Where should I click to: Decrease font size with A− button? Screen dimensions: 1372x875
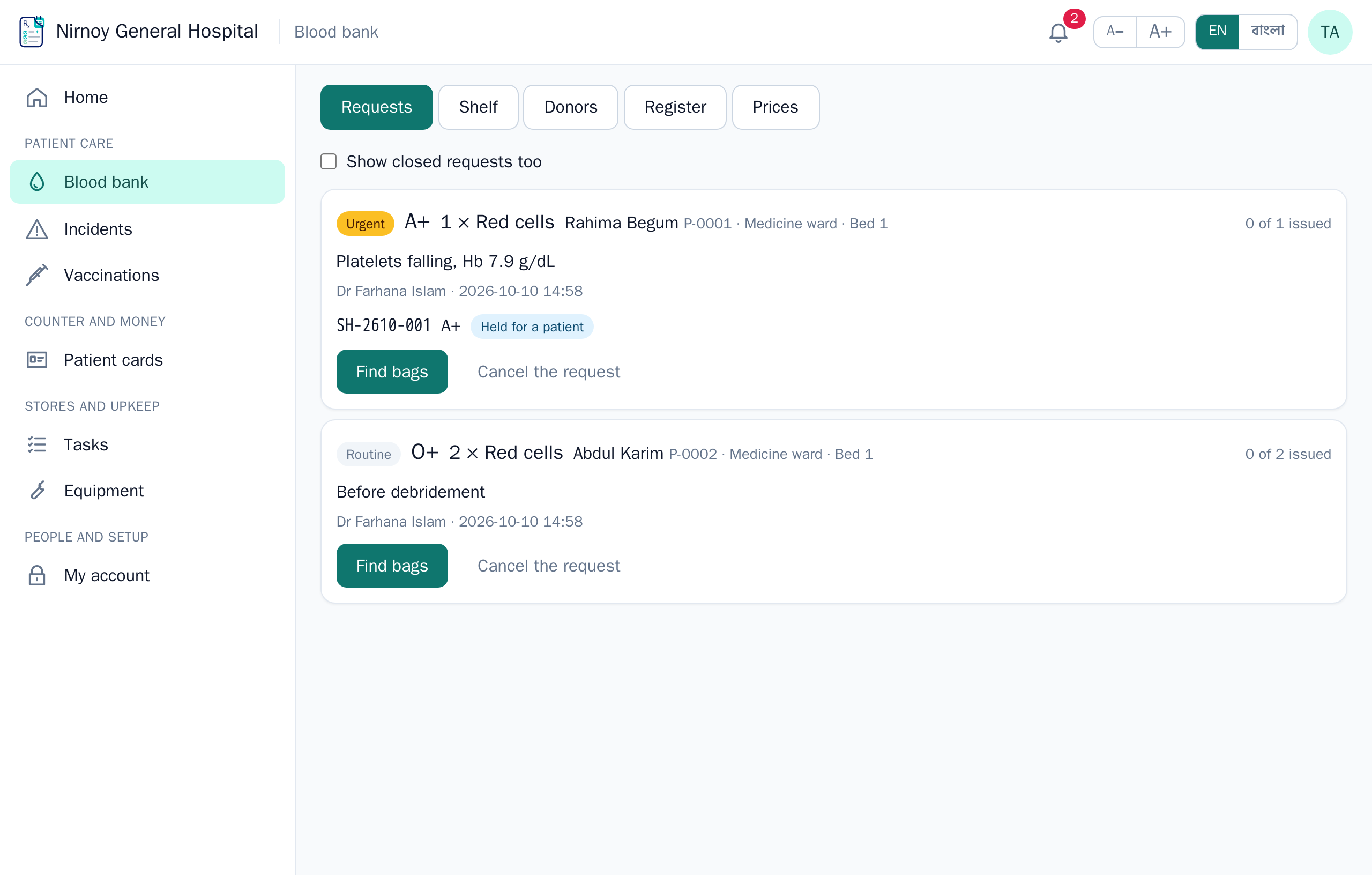click(x=1115, y=31)
